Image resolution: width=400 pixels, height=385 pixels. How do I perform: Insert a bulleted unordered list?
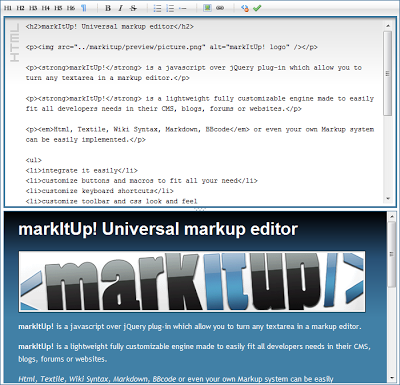coord(157,8)
